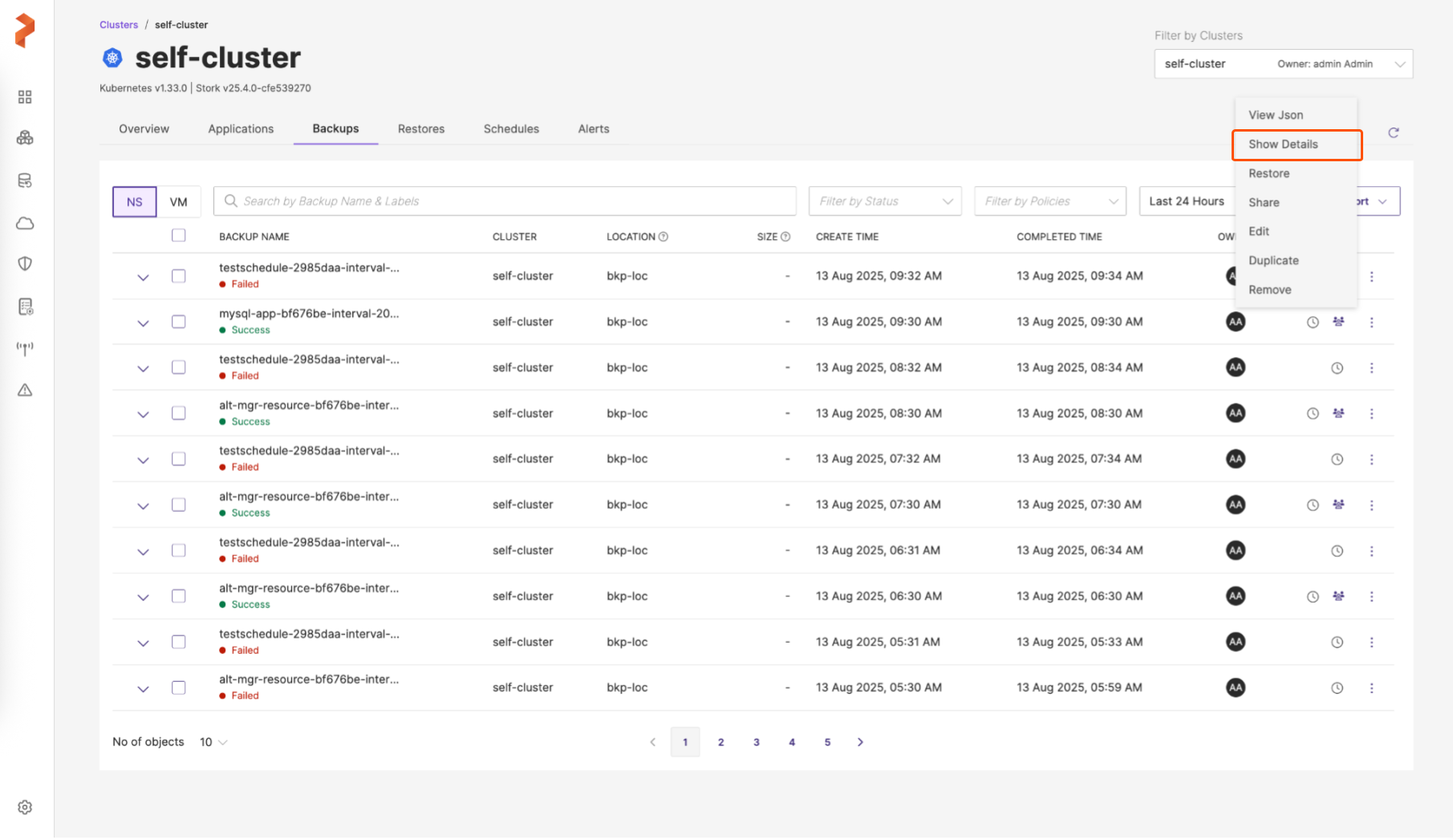Image resolution: width=1453 pixels, height=840 pixels.
Task: Click the info icon next to LOCATION header
Action: (x=664, y=237)
